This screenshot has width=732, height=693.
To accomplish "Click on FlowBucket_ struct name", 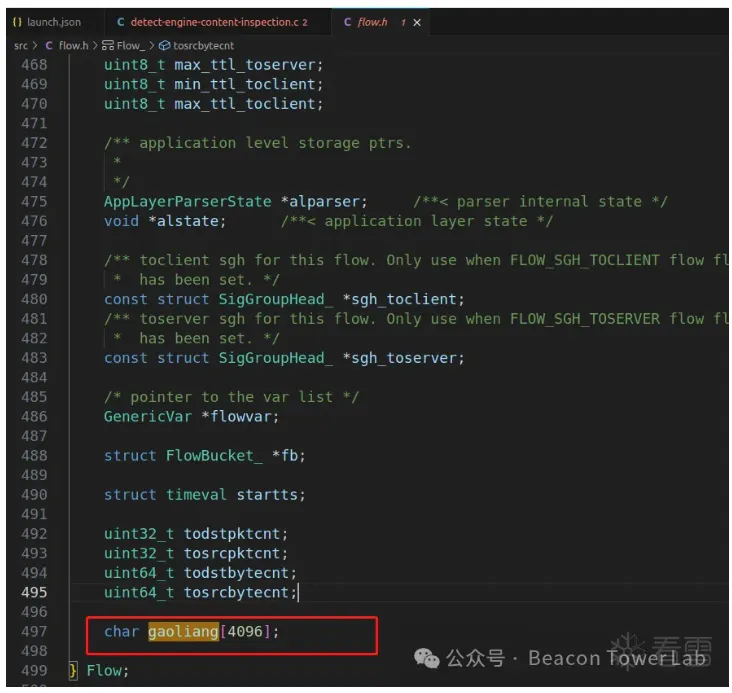I will 214,455.
